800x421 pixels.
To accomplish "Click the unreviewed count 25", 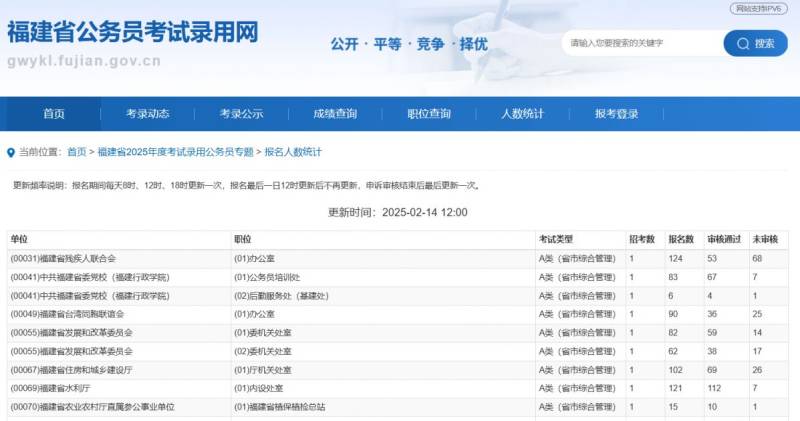I will click(757, 314).
